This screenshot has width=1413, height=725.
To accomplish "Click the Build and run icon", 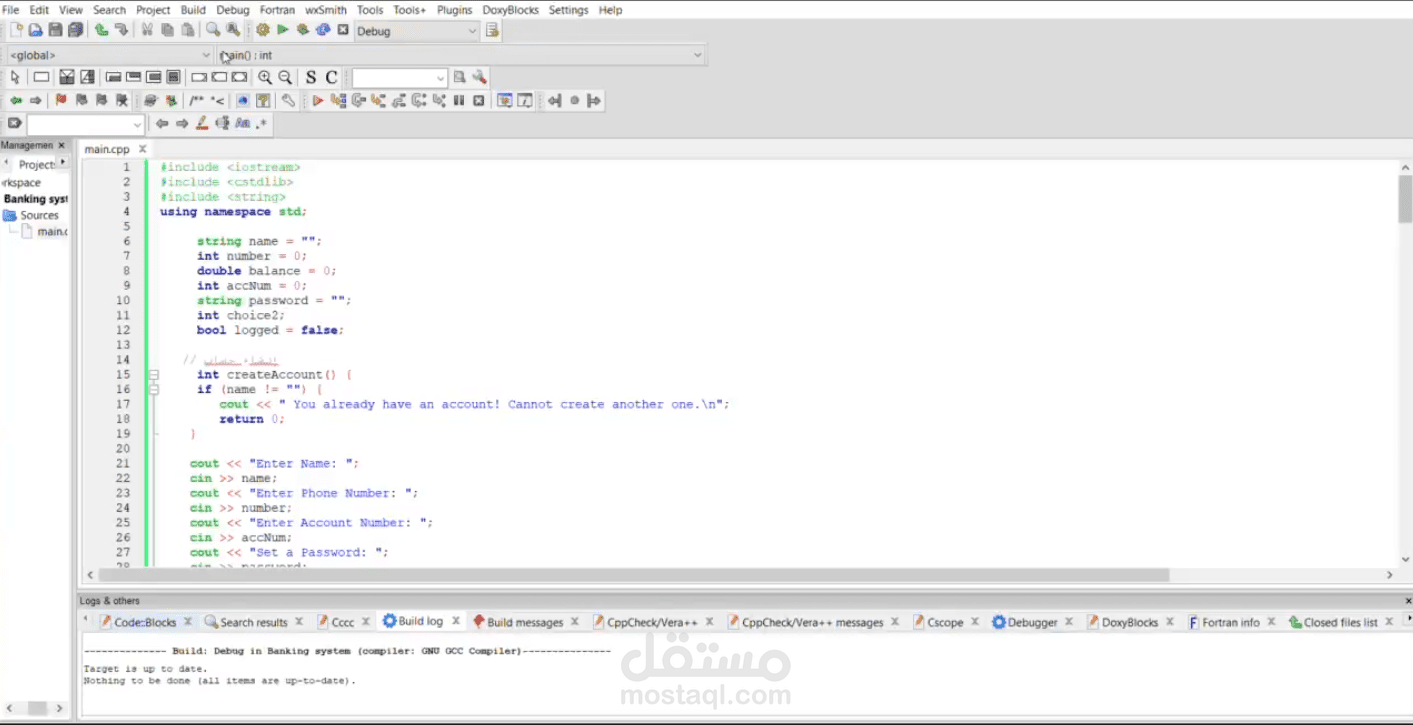I will (x=303, y=30).
